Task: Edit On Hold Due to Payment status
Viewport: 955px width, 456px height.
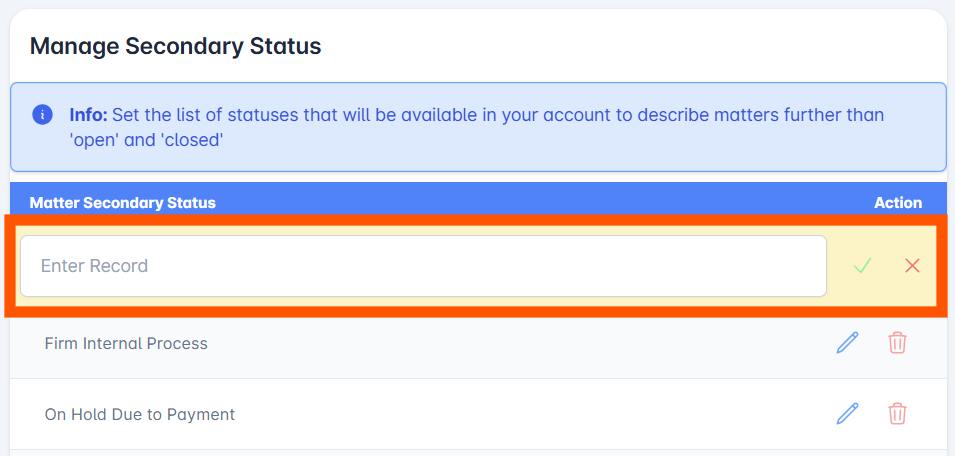Action: point(847,414)
